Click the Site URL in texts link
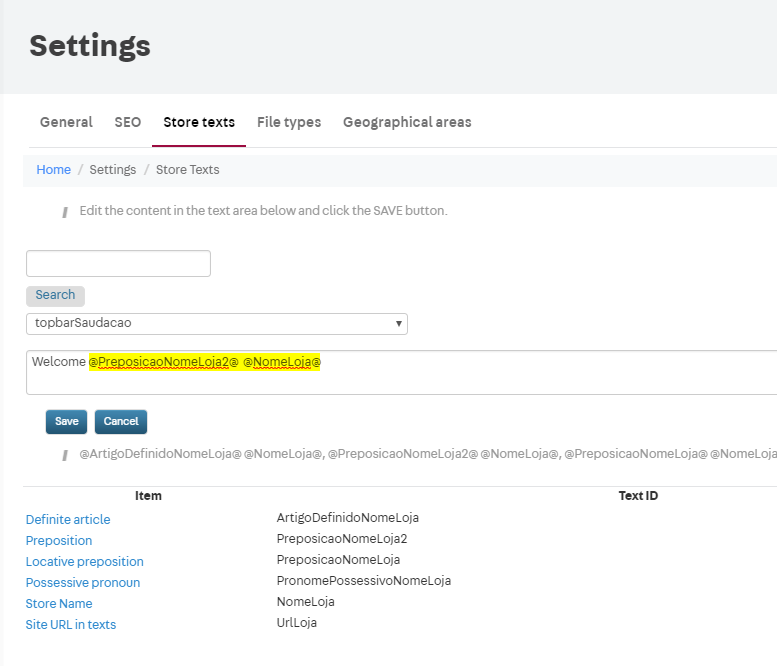Image resolution: width=777 pixels, height=666 pixels. [71, 625]
